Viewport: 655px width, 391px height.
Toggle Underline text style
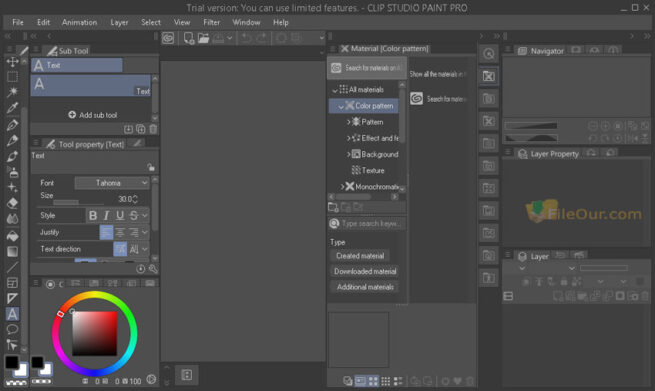[120, 216]
